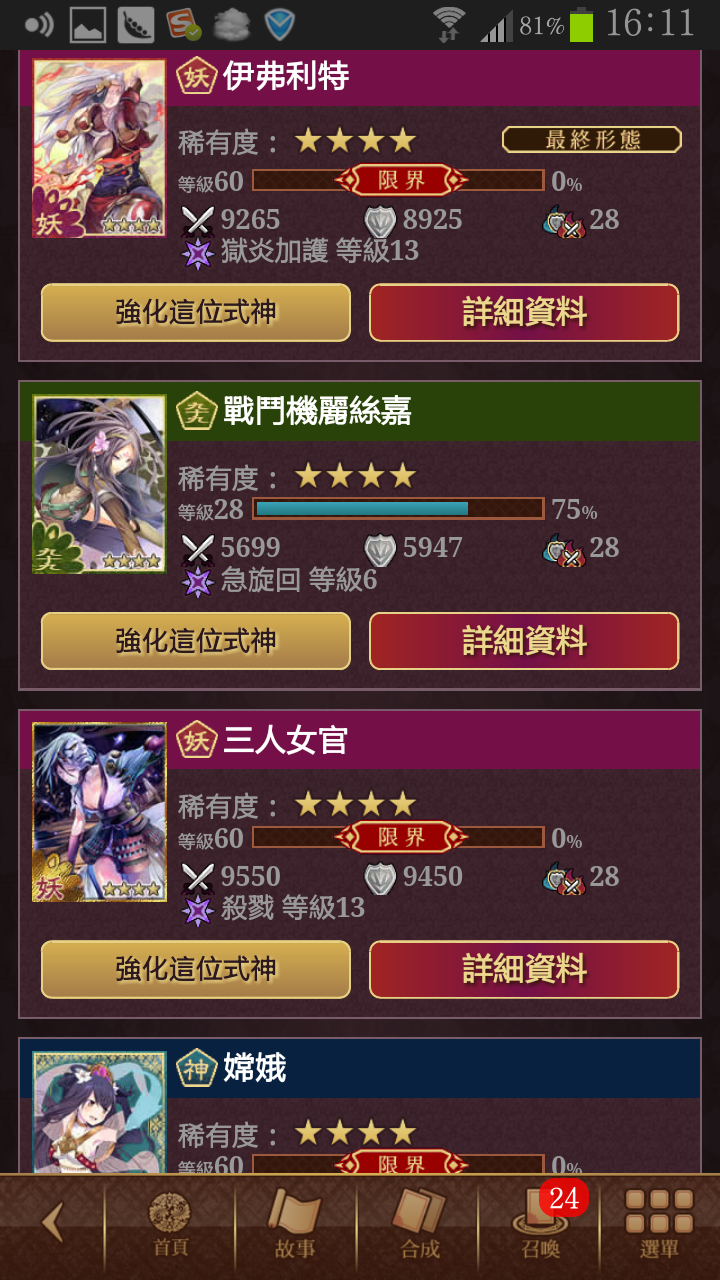Open the 故事 story scroll icon
The height and width of the screenshot is (1280, 720).
[x=294, y=1226]
